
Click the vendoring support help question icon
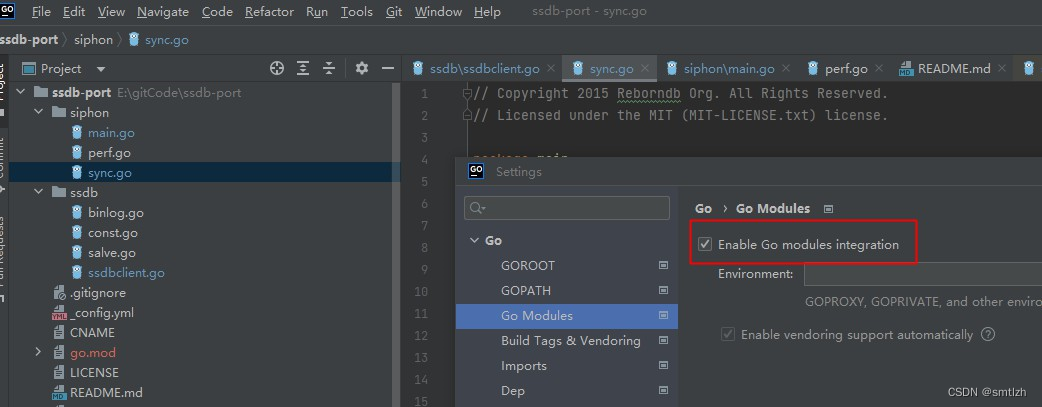[x=988, y=335]
